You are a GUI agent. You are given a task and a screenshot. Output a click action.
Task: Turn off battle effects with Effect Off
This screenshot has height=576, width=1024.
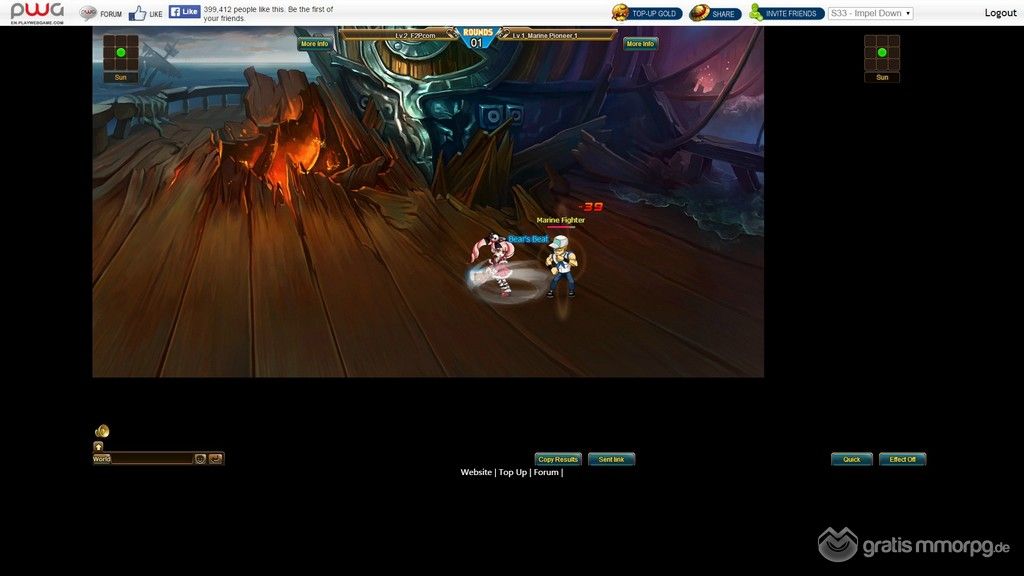click(902, 460)
